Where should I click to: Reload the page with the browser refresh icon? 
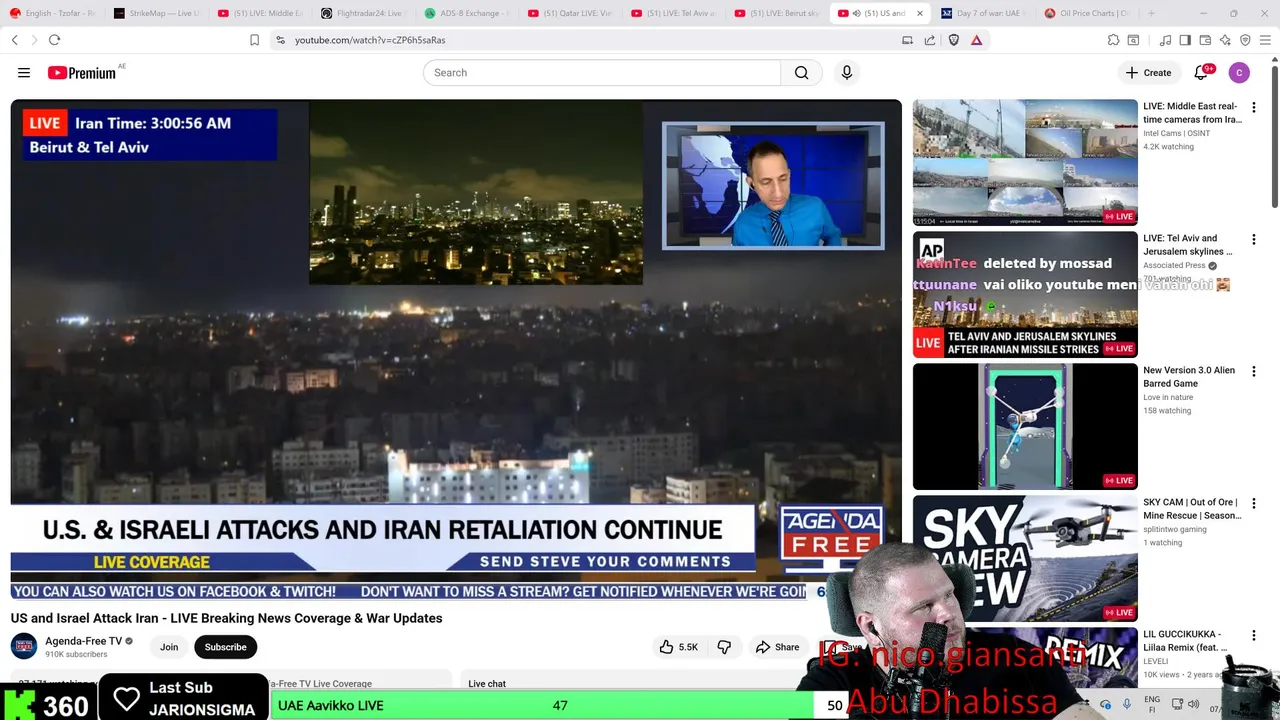click(54, 40)
